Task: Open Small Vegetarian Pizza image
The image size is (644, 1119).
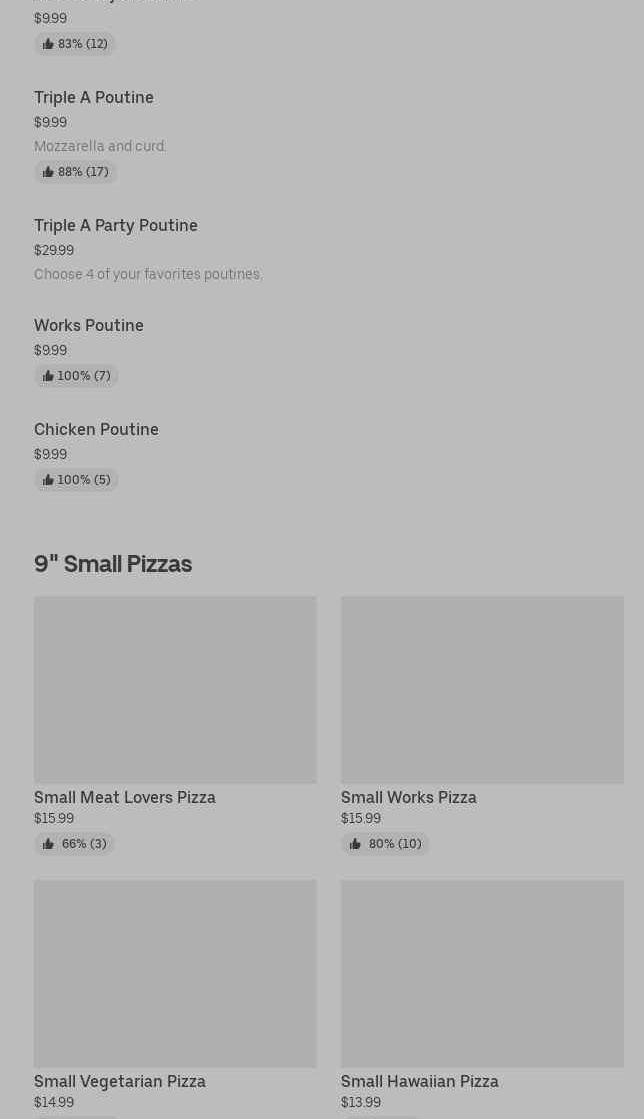Action: coord(175,973)
